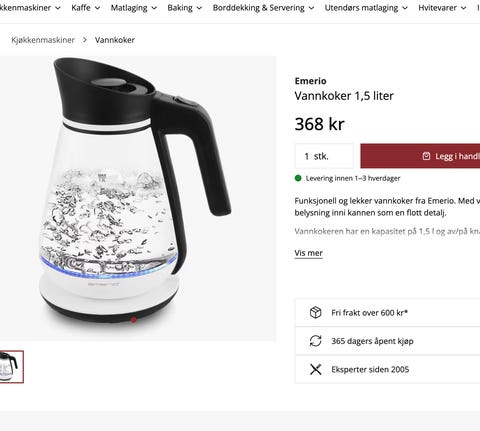480x431 pixels.
Task: Add kettle with Legg i handlekurv button
Action: [x=420, y=156]
